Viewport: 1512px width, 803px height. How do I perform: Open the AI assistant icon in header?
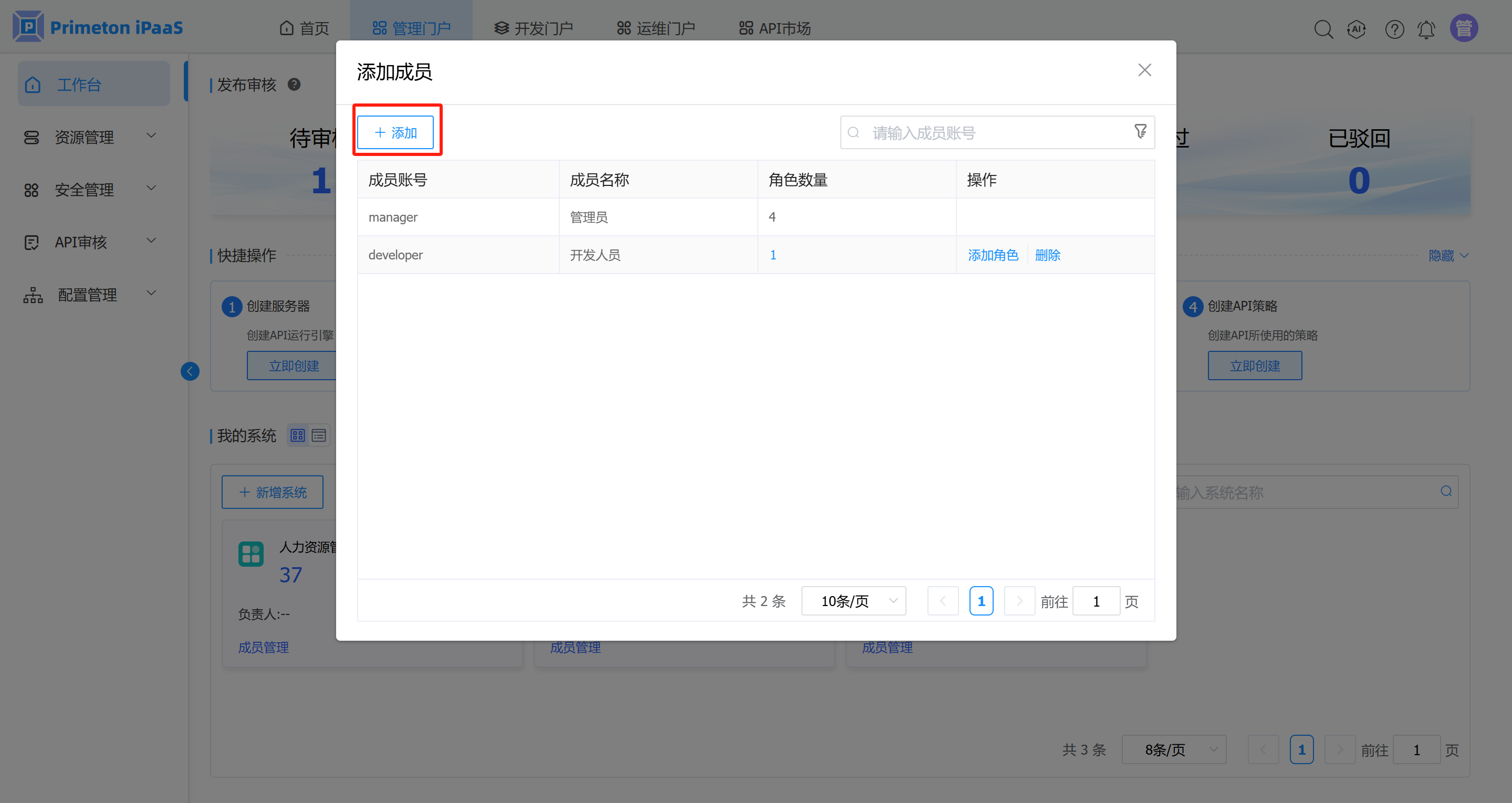[x=1357, y=28]
